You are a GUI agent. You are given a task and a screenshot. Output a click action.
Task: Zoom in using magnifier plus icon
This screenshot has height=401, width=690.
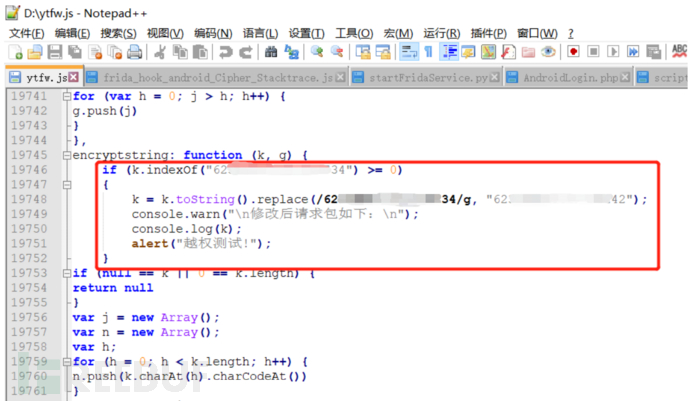316,52
